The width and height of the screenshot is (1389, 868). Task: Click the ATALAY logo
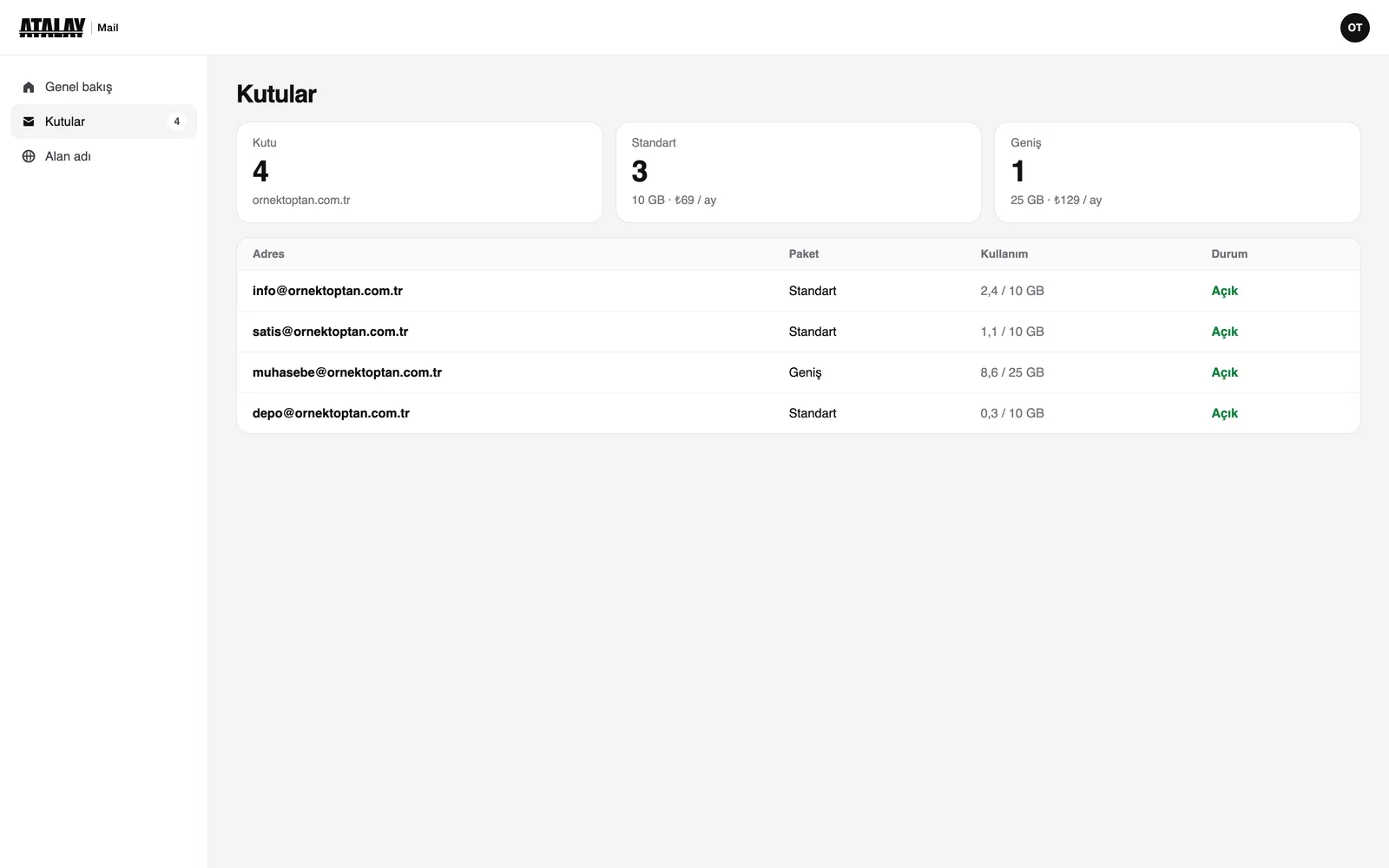point(52,28)
